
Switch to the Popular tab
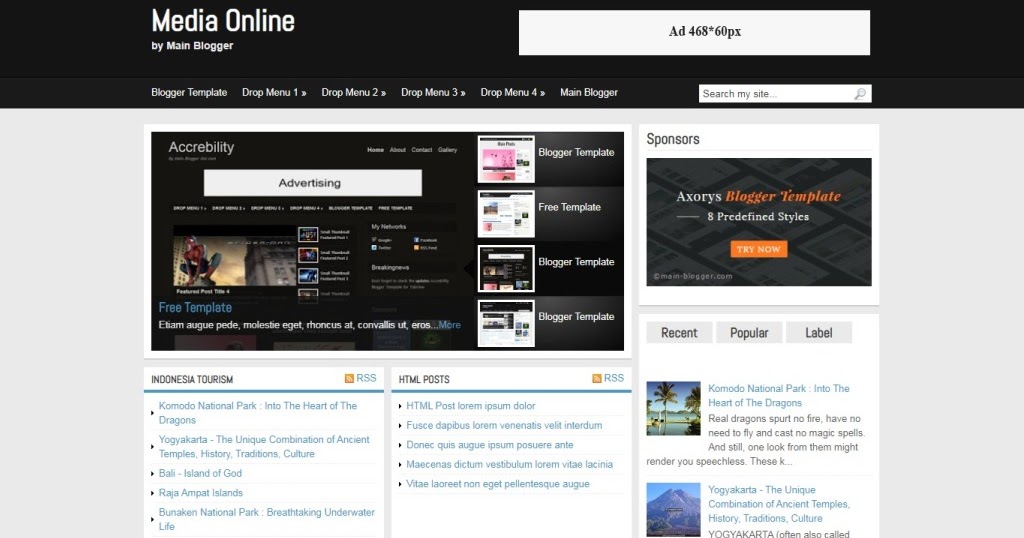click(749, 332)
